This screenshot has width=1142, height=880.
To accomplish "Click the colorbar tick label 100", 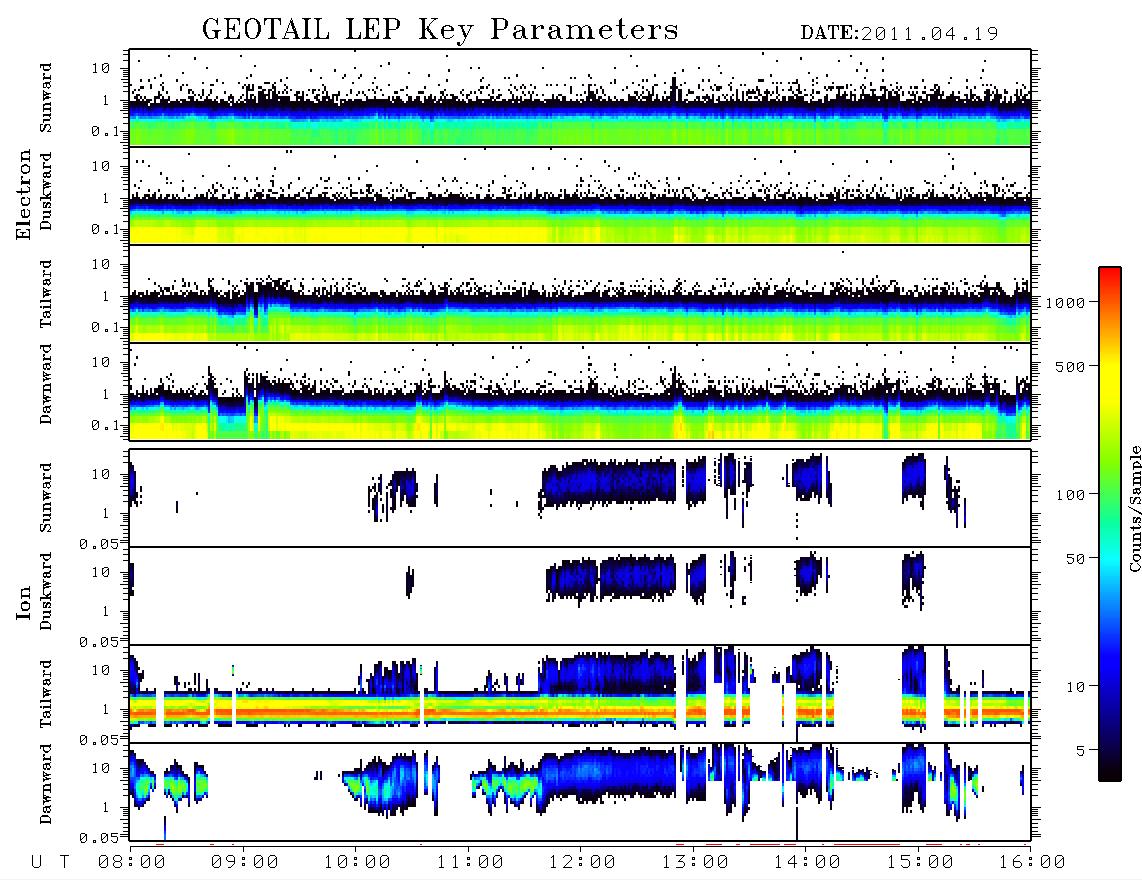I will pyautogui.click(x=1070, y=495).
